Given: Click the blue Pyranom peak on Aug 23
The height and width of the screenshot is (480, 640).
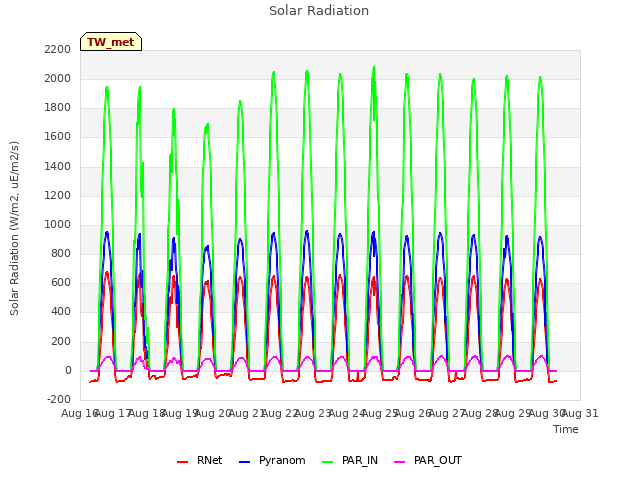Looking at the screenshot, I should [307, 231].
